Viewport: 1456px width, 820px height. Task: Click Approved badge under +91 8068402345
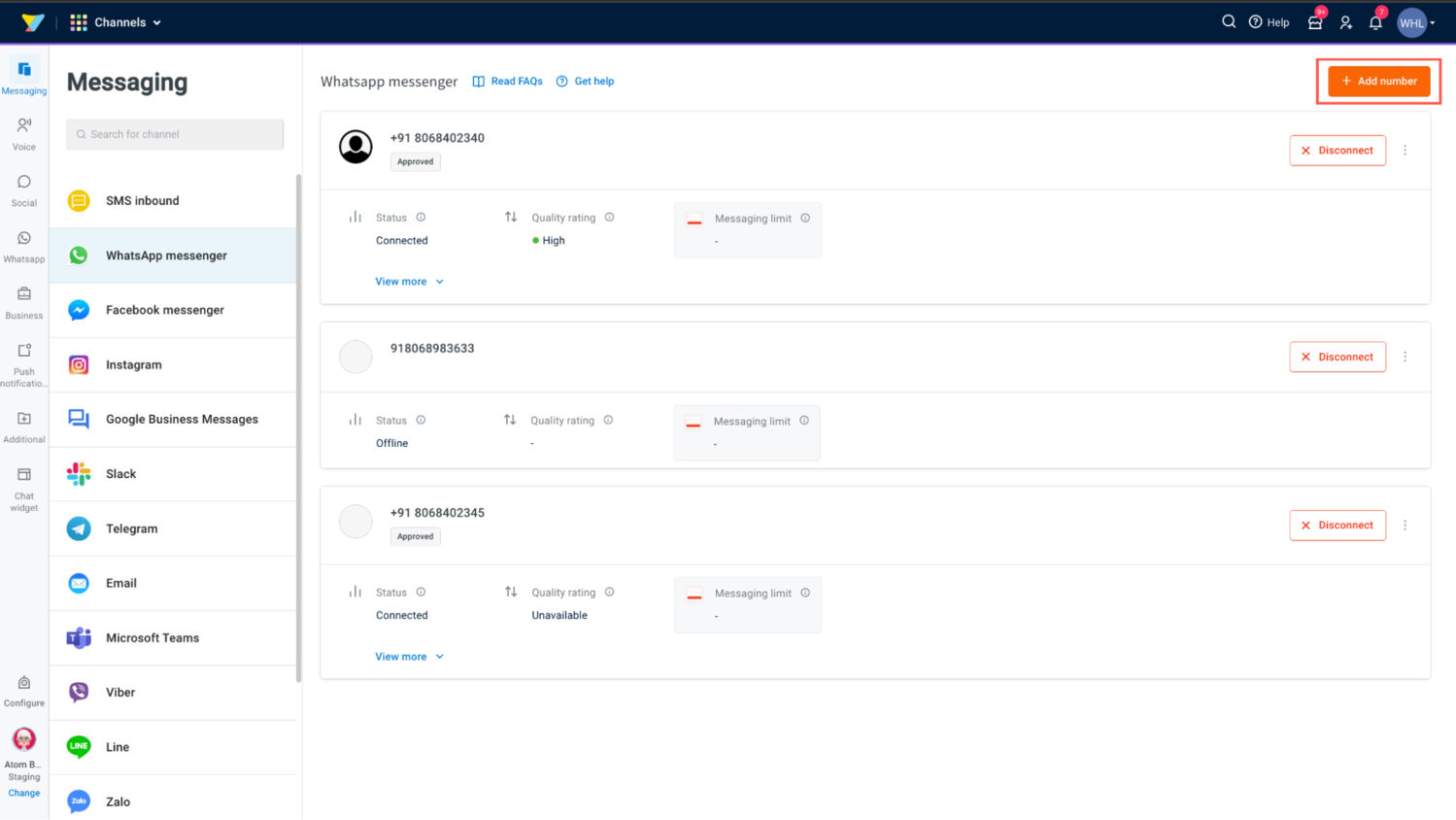pos(415,536)
